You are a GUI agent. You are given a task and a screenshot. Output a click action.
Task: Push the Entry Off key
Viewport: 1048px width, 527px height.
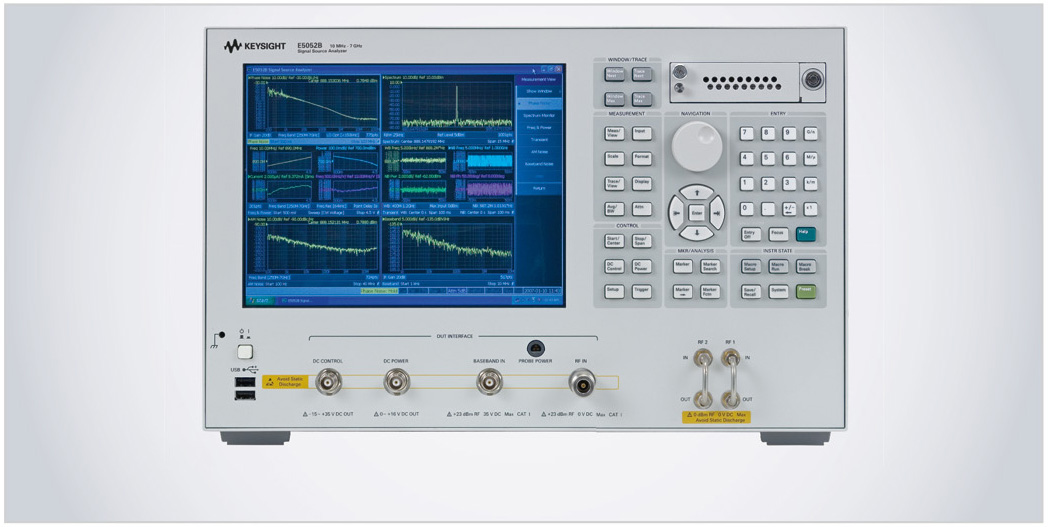pyautogui.click(x=751, y=235)
